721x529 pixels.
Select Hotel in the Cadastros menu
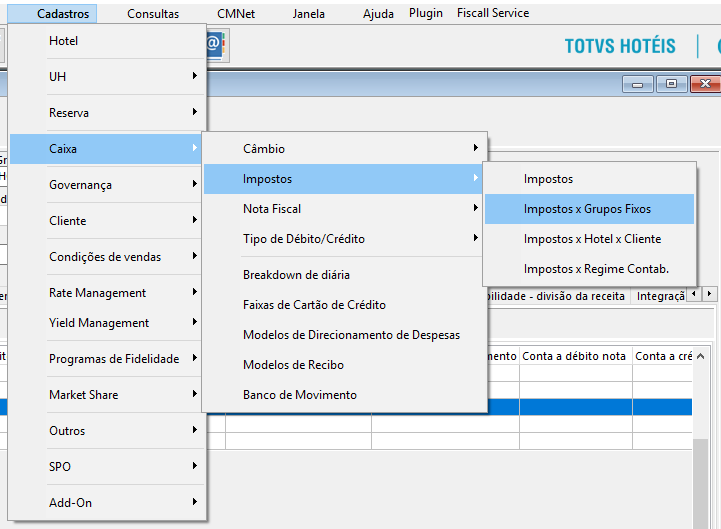107,41
